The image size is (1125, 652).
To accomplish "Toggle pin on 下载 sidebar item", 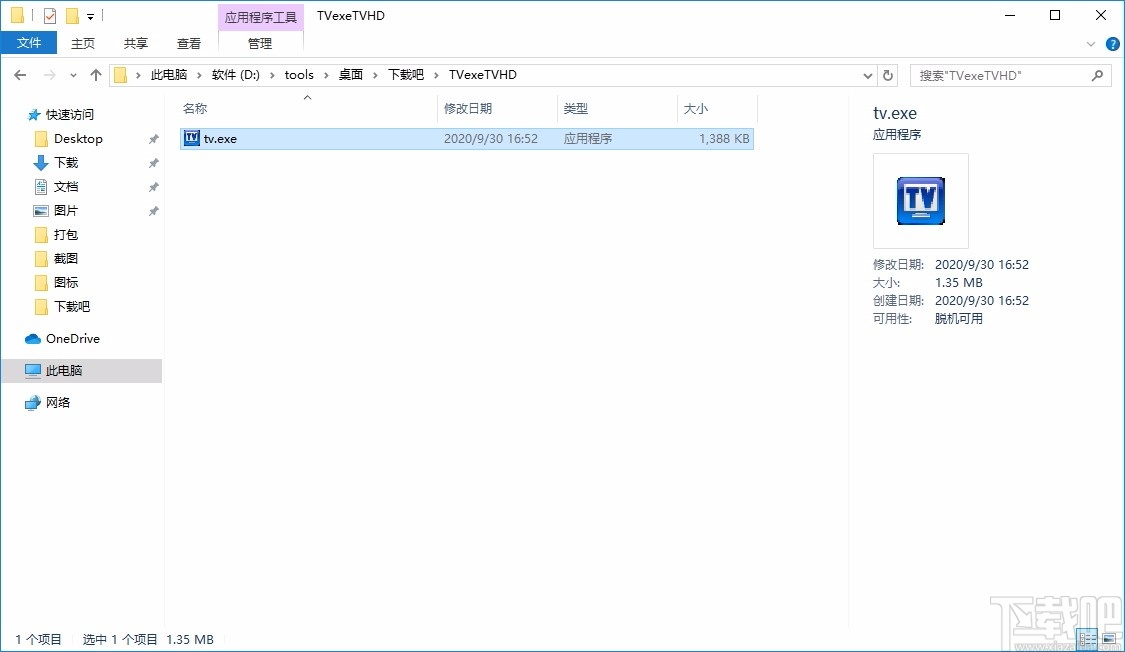I will pyautogui.click(x=152, y=162).
